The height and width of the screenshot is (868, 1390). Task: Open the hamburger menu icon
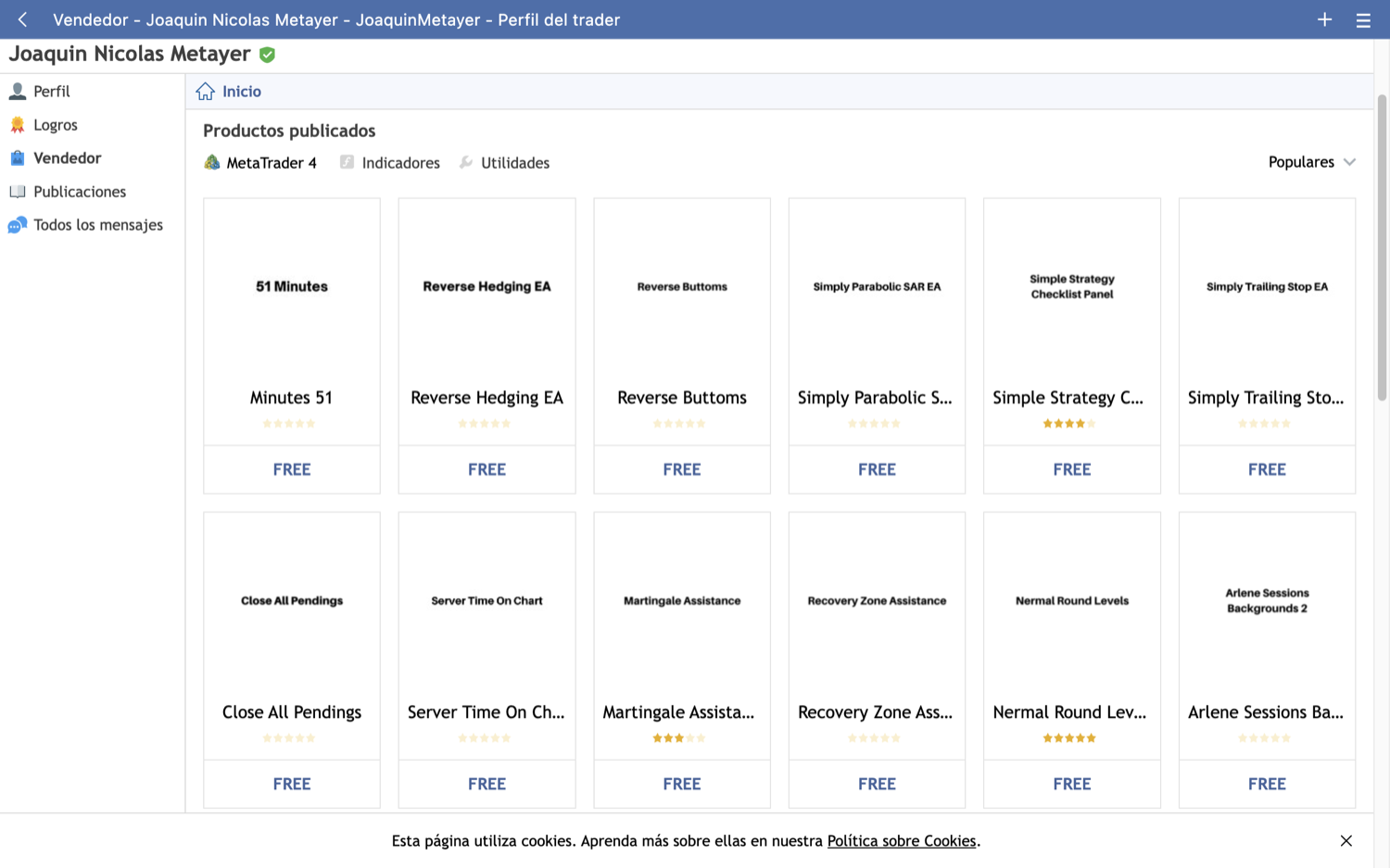[1363, 20]
